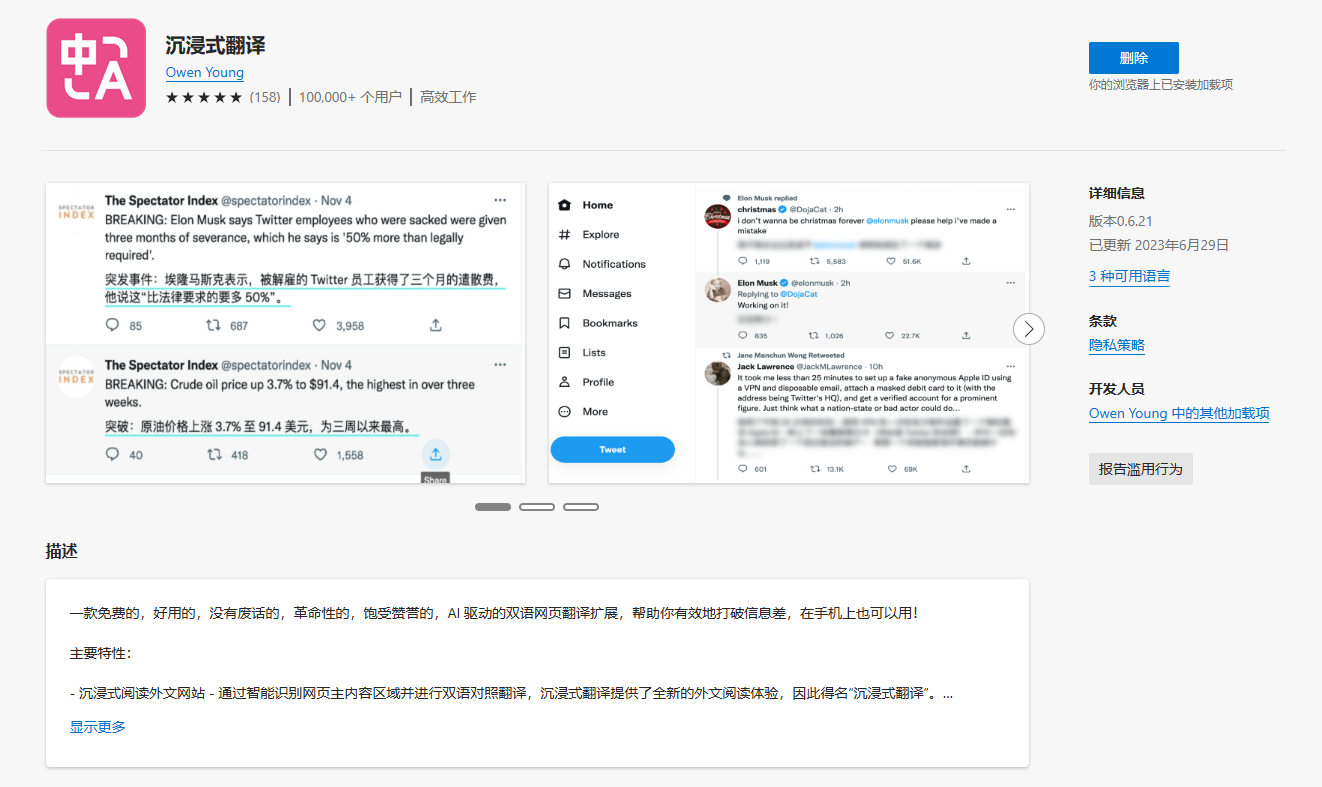Click the 沉浸式翻译 pink extension logo
The image size is (1322, 787).
95,67
